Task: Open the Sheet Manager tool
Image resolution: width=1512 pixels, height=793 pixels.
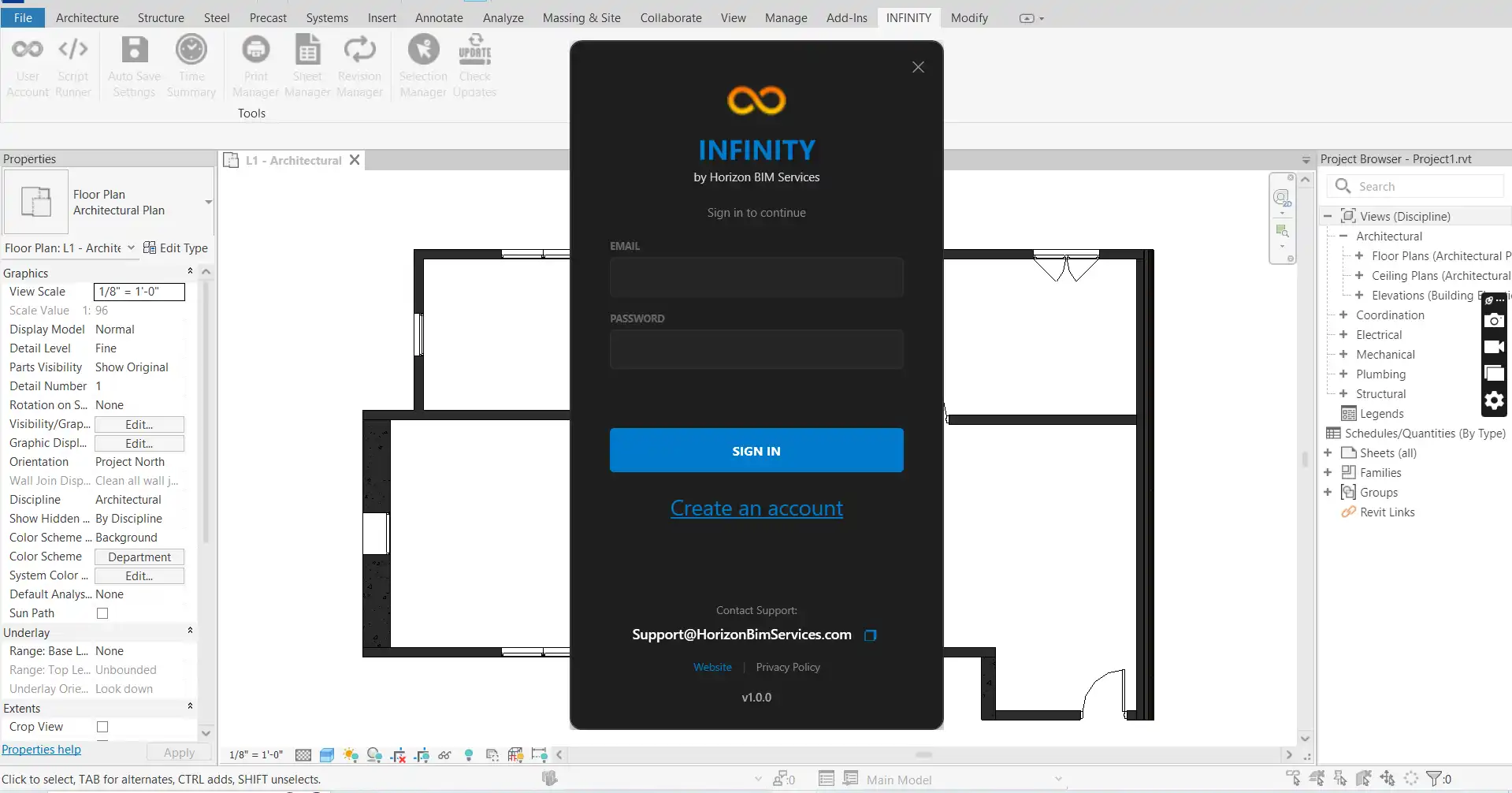Action: (x=307, y=65)
